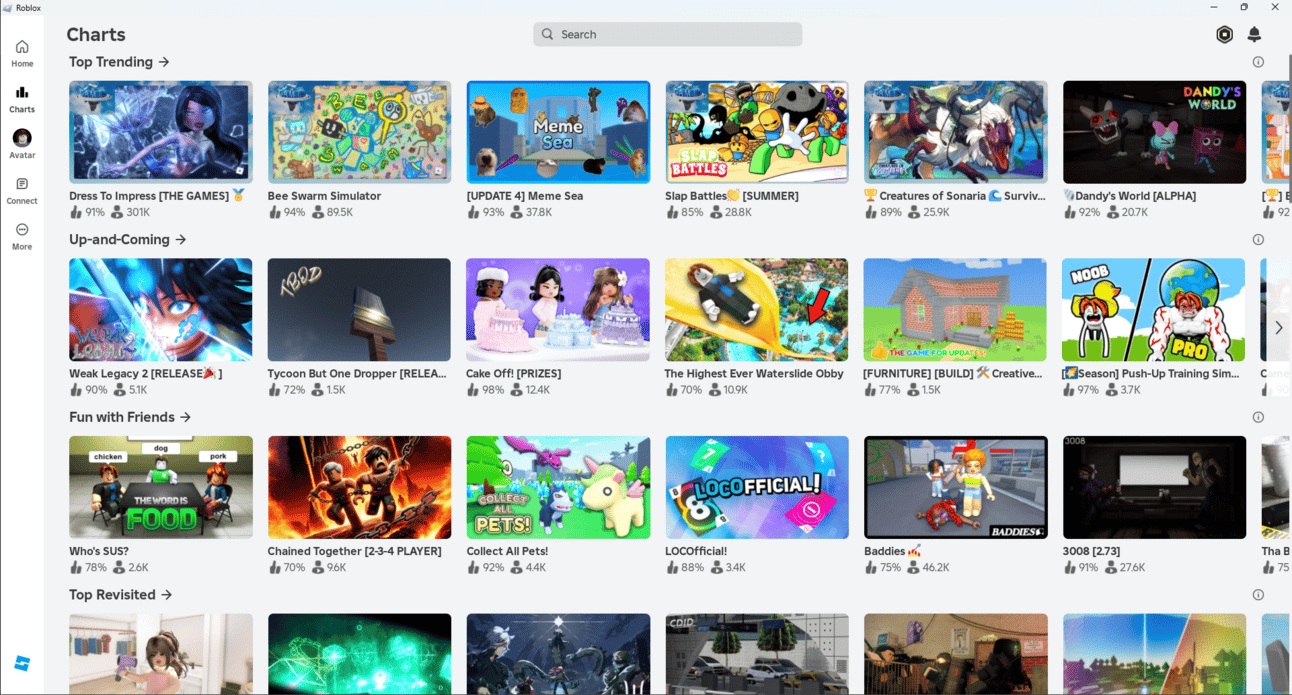Screen dimensions: 1292x695
Task: Open the Cake Off! thumbnail
Action: (558, 310)
